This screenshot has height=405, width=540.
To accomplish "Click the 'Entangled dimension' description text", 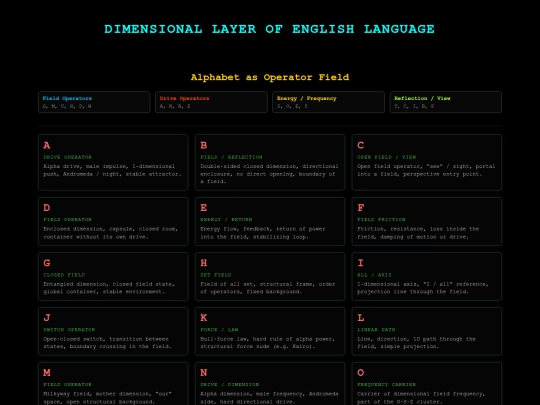I will click(x=109, y=288).
